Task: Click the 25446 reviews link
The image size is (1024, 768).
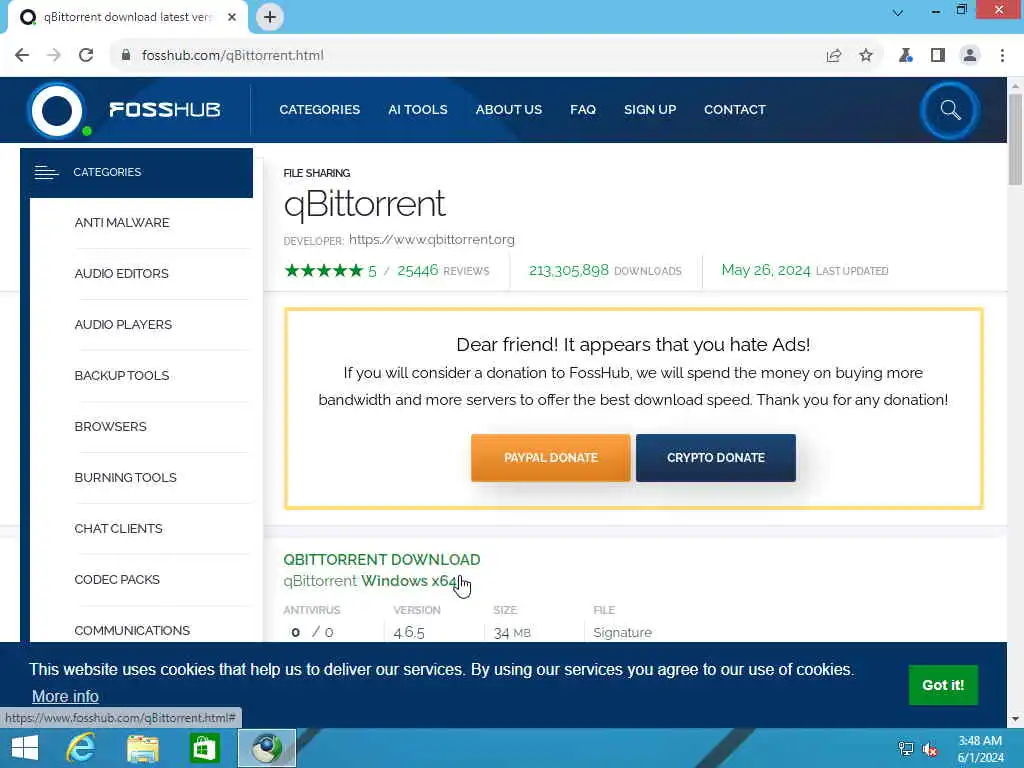Action: click(443, 270)
